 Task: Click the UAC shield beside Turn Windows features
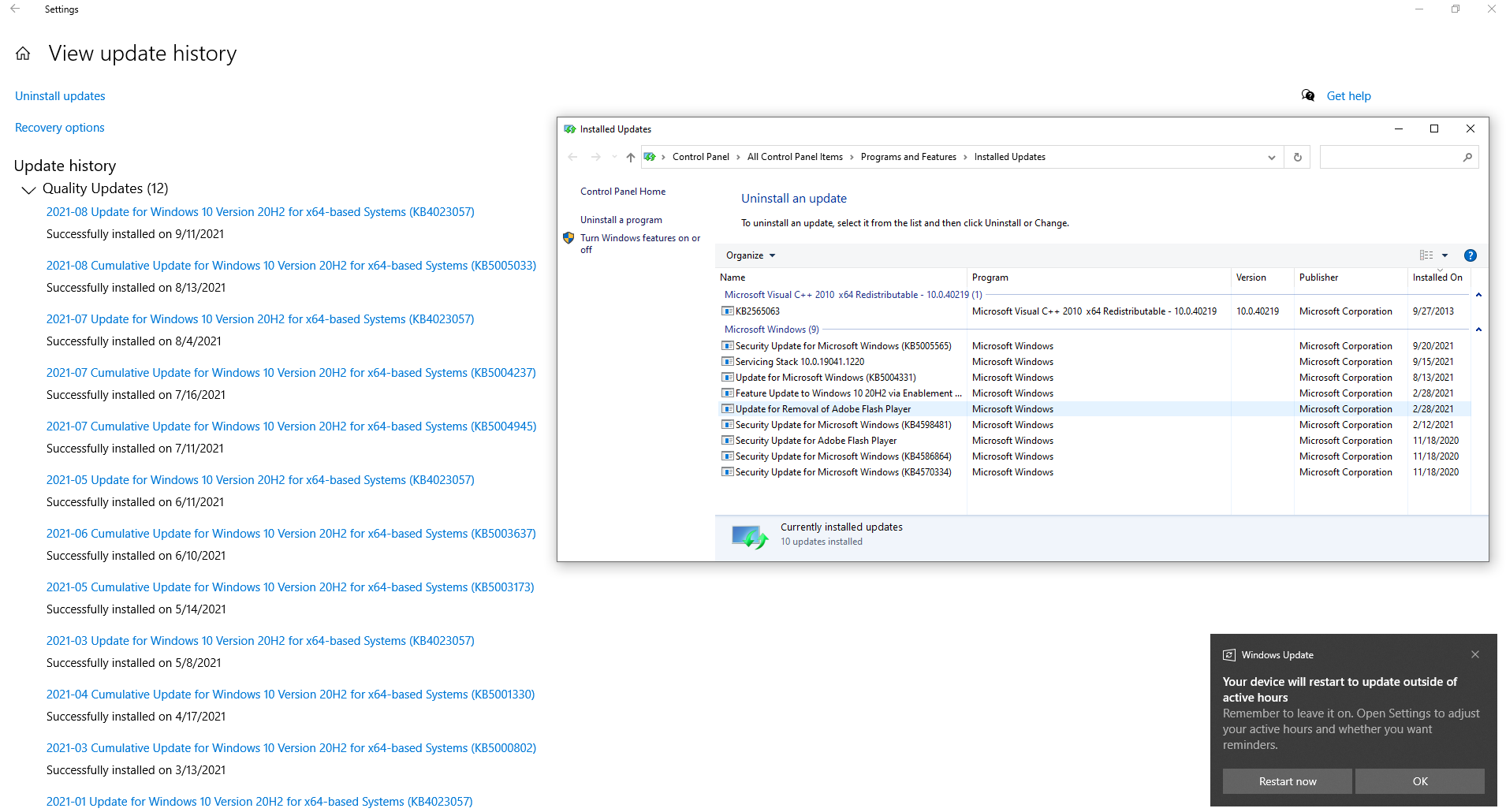568,237
